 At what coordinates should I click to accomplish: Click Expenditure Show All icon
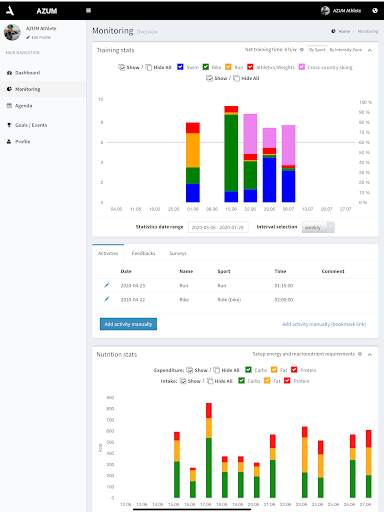click(190, 370)
